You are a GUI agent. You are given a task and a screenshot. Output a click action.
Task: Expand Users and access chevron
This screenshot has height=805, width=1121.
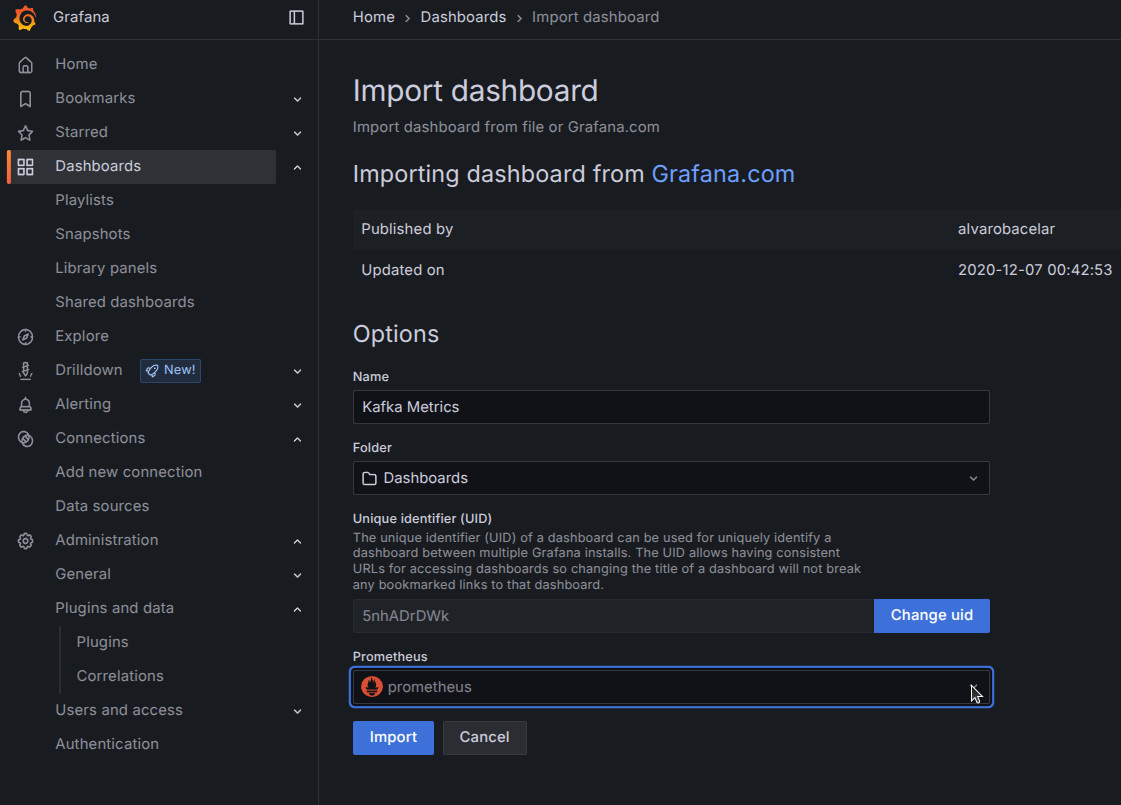(x=297, y=711)
